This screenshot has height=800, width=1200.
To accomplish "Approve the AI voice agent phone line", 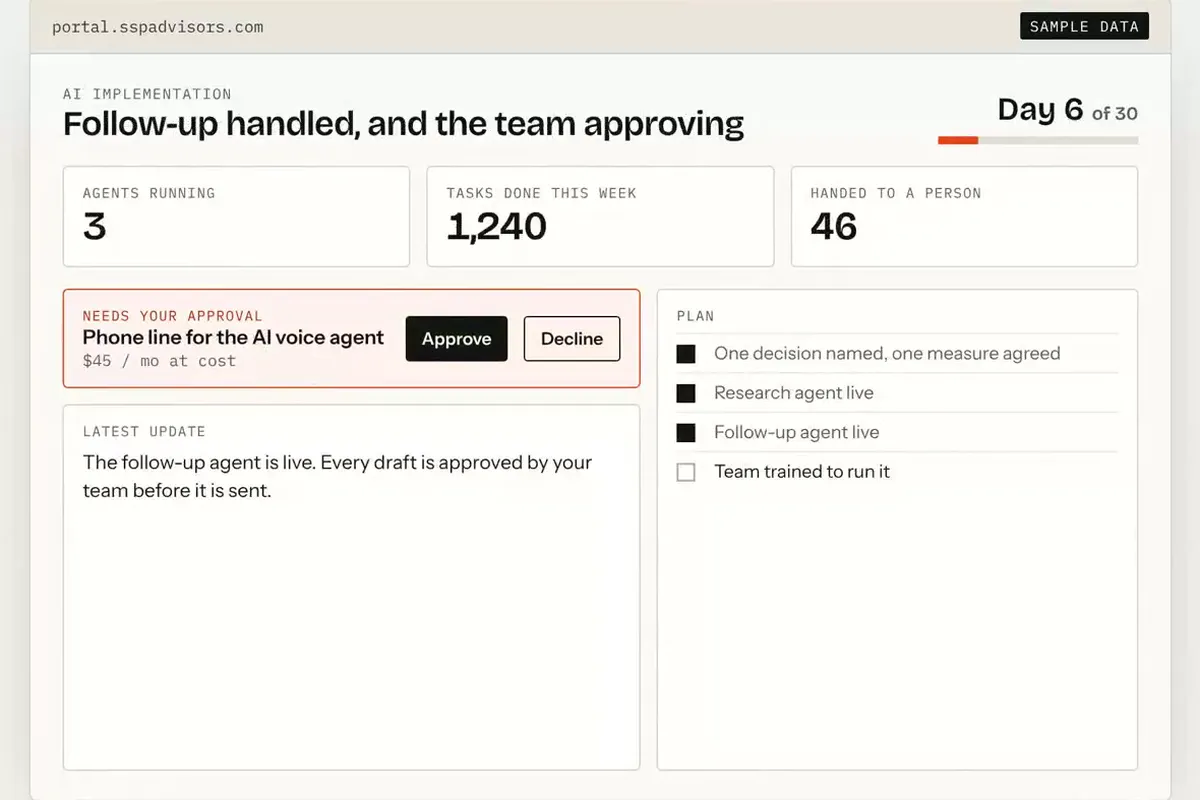I will (456, 339).
